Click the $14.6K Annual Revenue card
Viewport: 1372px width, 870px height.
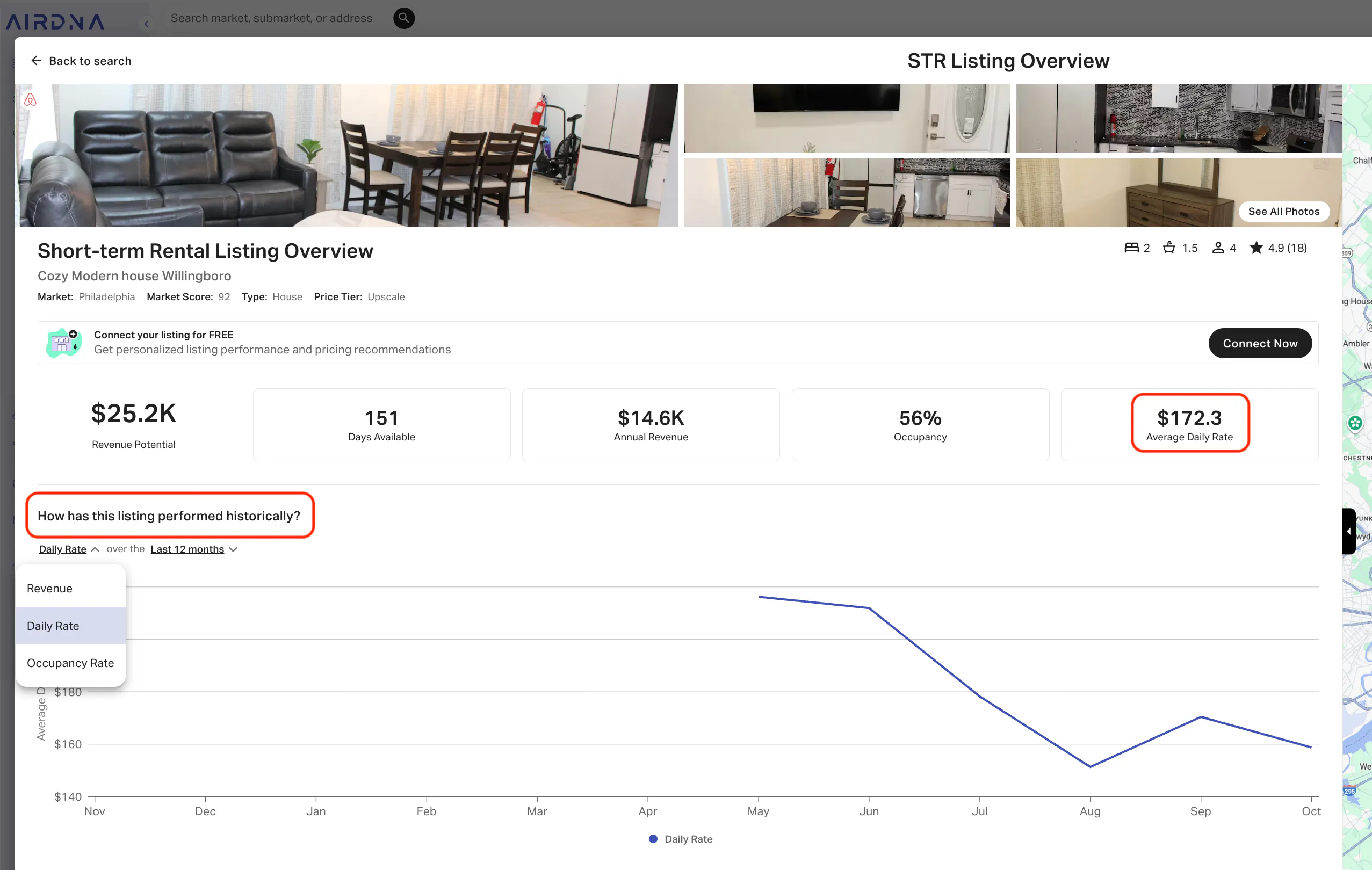(x=651, y=425)
